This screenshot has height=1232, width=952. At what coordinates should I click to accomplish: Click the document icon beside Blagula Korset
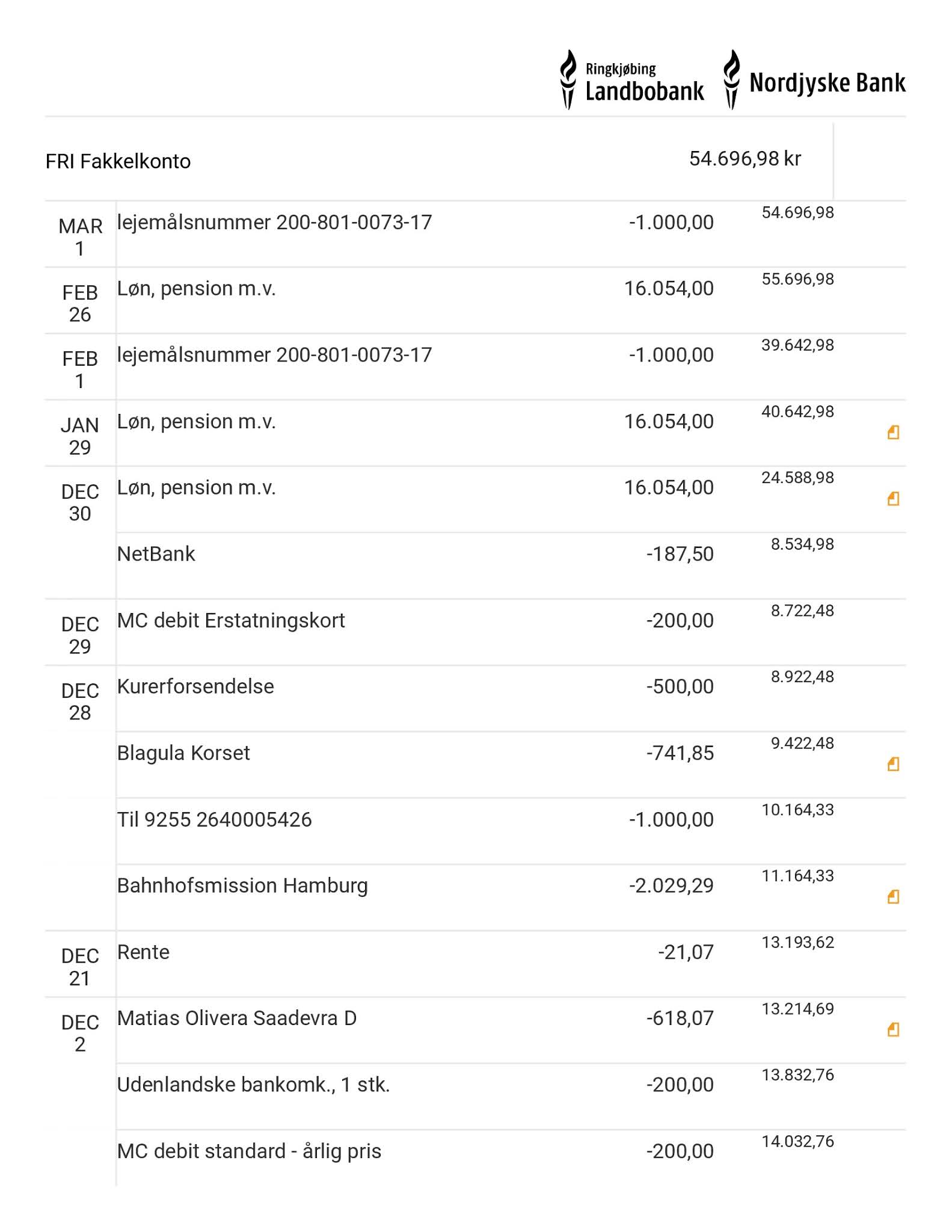click(x=893, y=764)
